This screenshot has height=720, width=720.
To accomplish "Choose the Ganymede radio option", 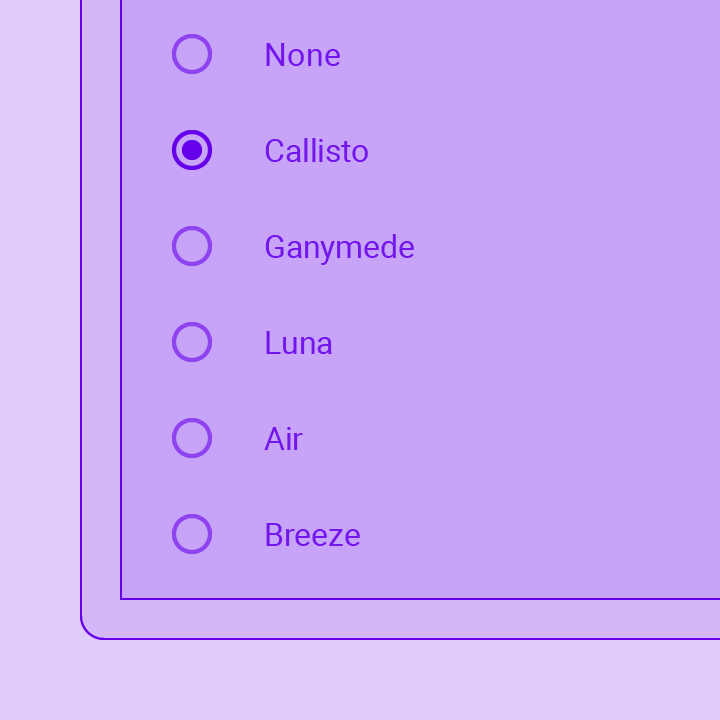I will (x=192, y=246).
